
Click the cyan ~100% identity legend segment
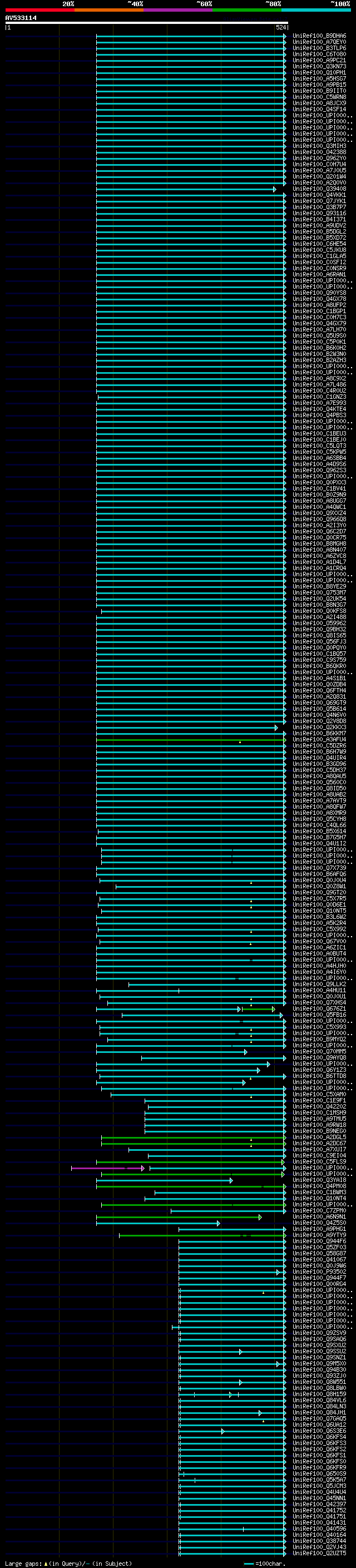point(316,10)
